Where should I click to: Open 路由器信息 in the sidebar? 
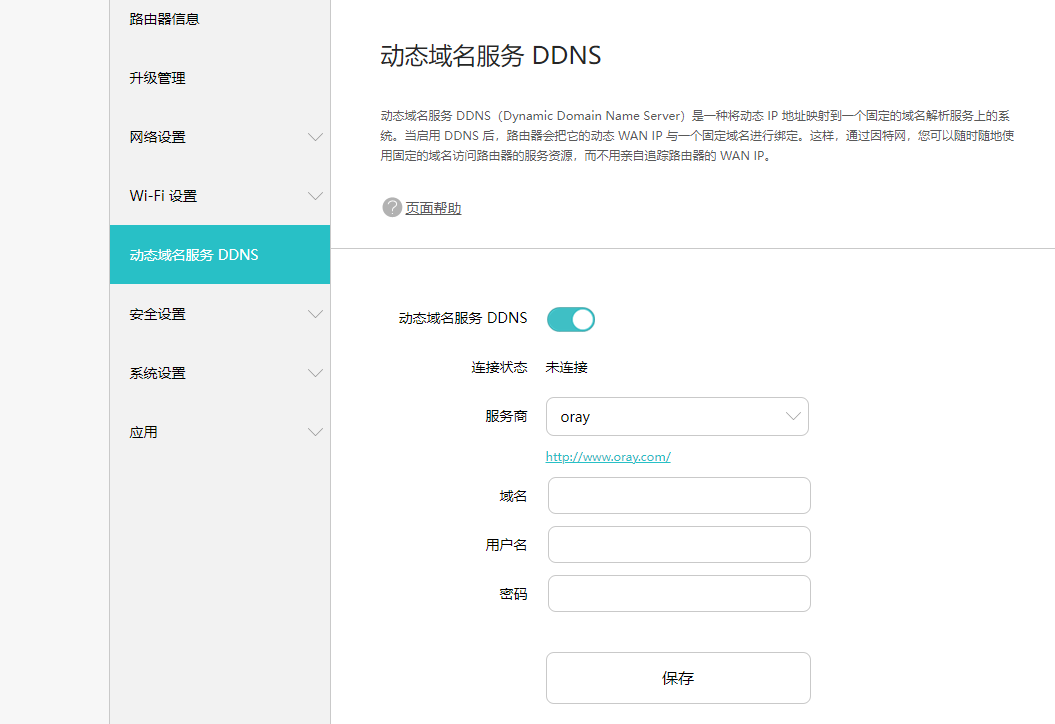coord(164,19)
